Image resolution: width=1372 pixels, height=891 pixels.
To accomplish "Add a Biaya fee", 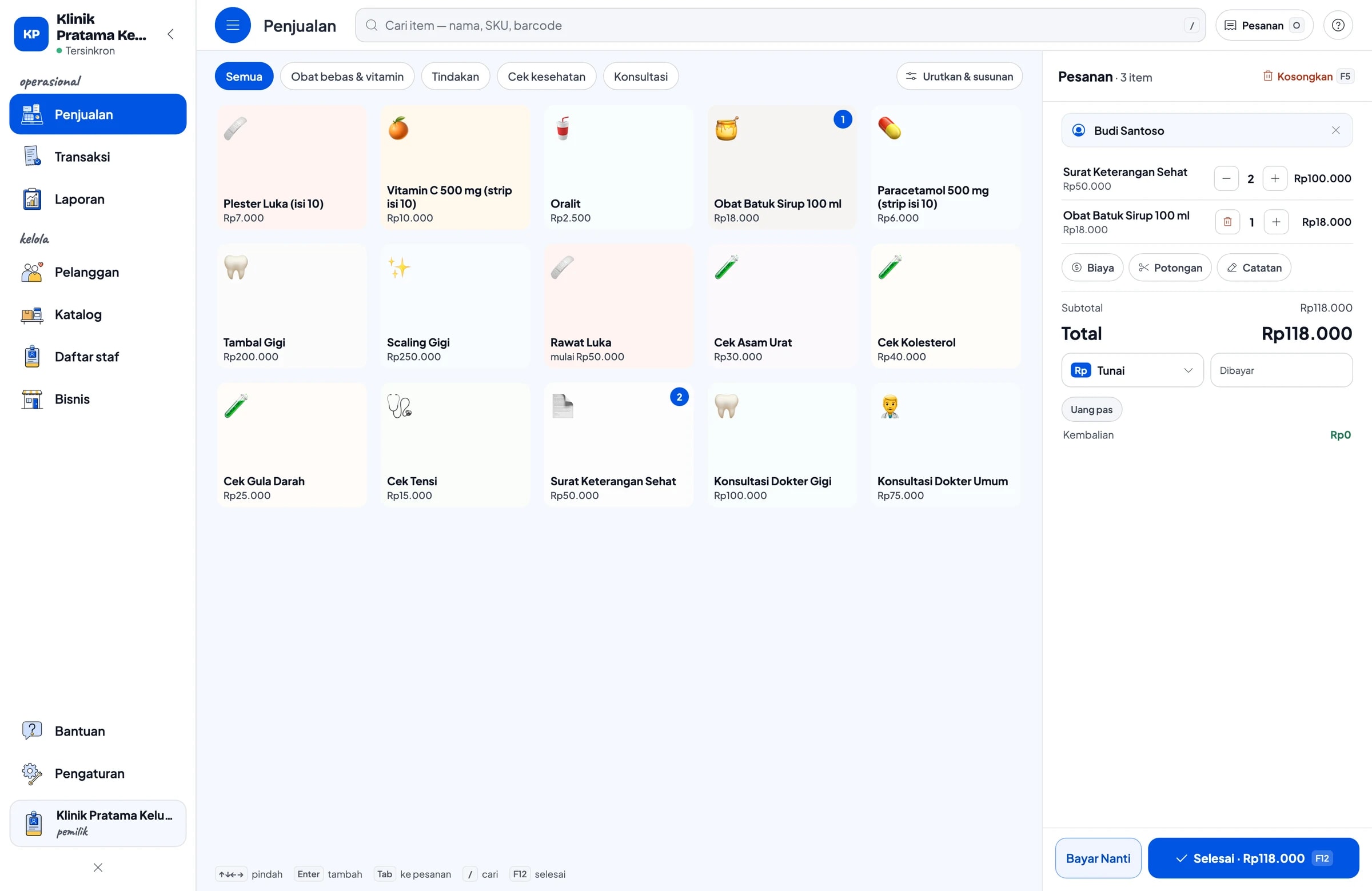I will (1092, 267).
